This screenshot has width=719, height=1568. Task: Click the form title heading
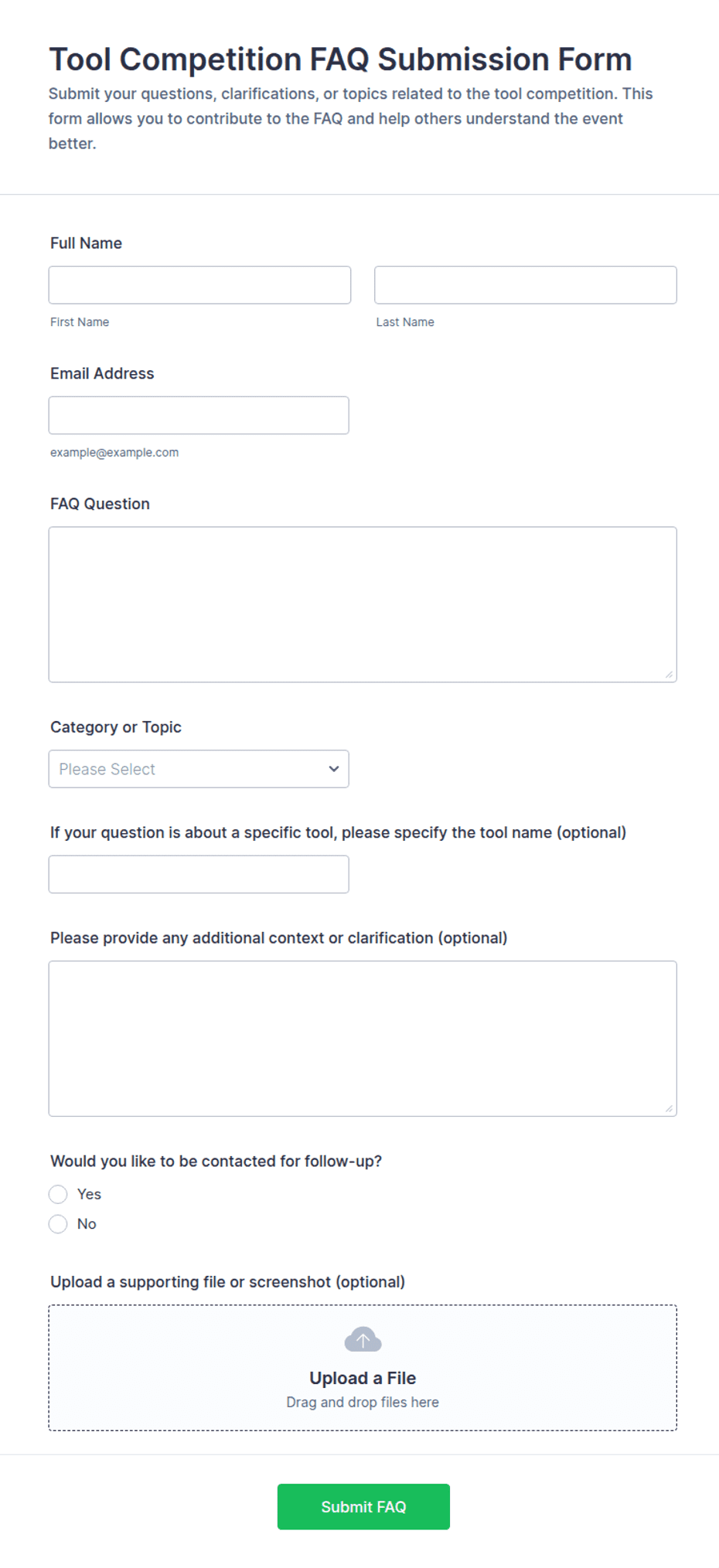tap(341, 60)
